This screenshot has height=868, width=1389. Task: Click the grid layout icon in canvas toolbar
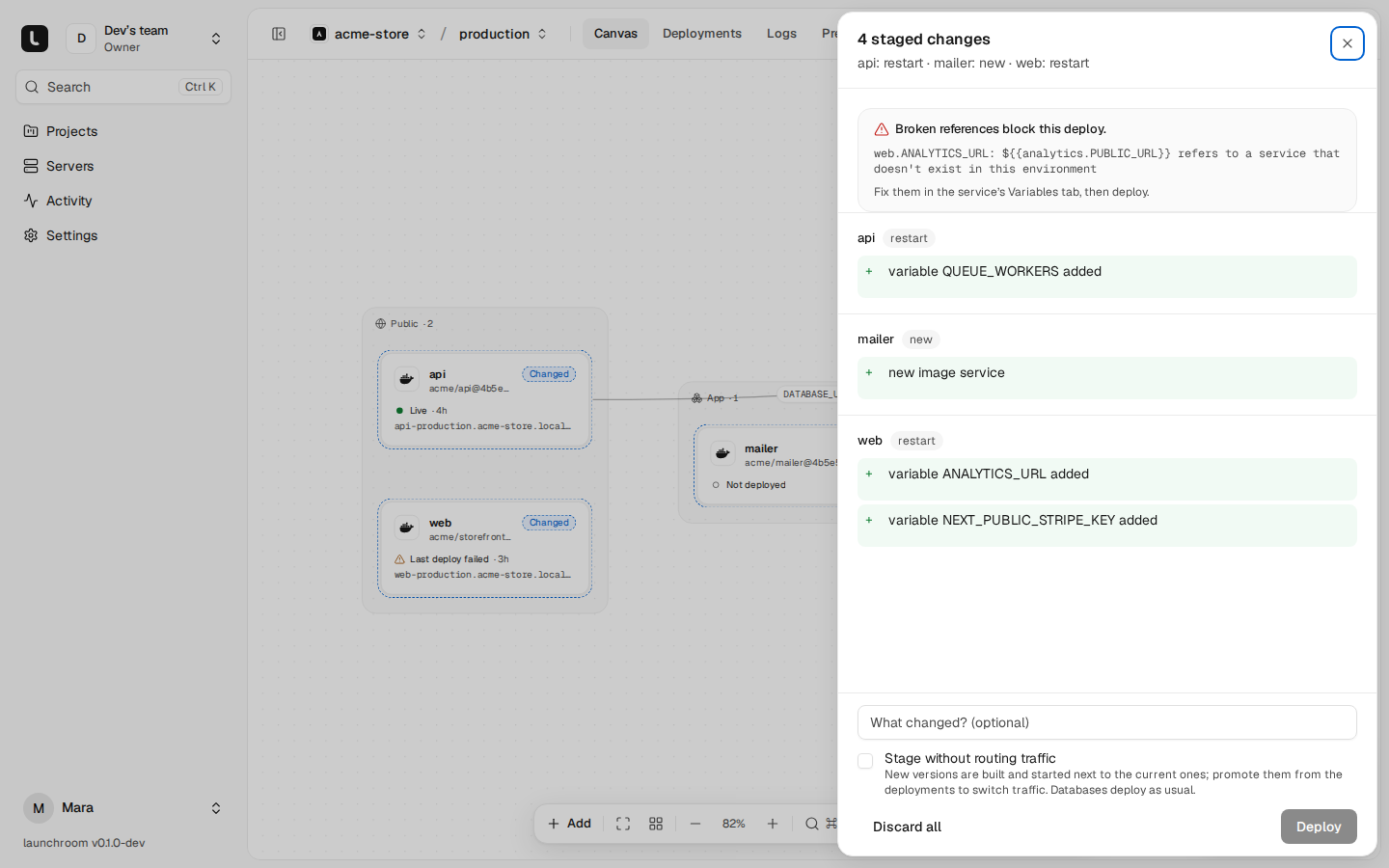click(656, 824)
